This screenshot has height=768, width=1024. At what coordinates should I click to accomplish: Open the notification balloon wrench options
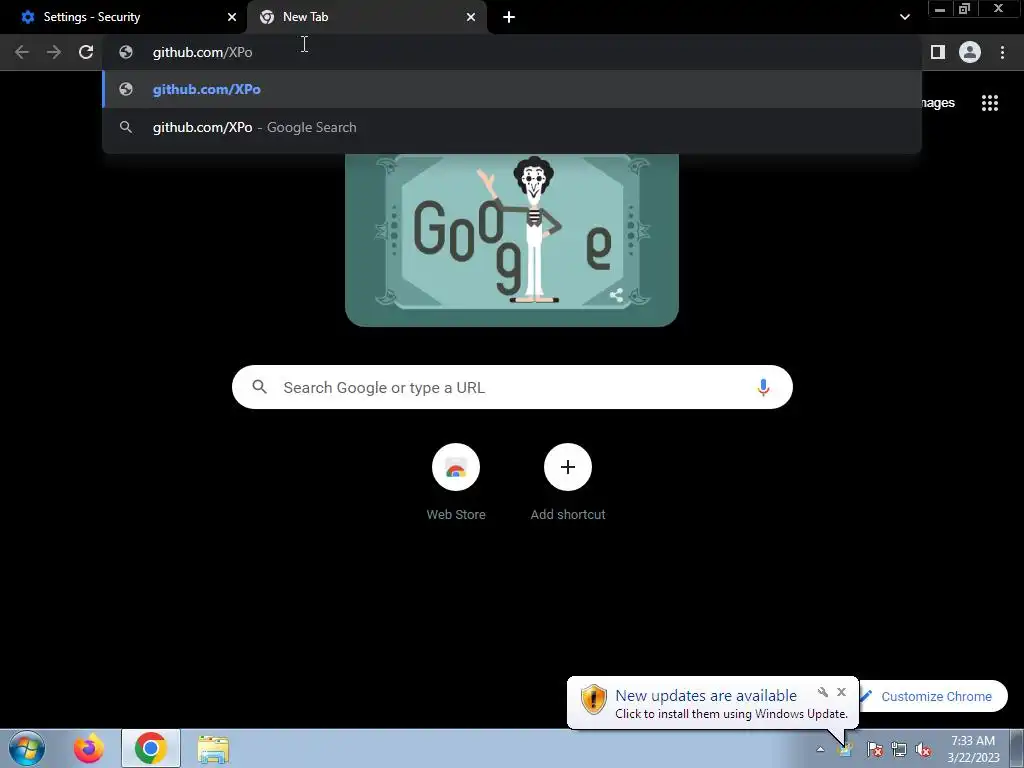tap(823, 692)
